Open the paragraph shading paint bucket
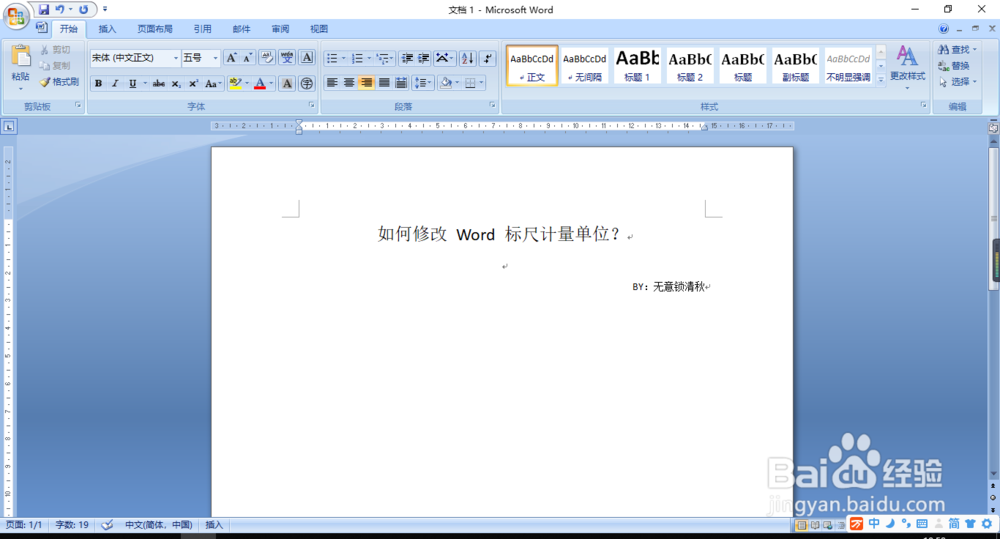The height and width of the screenshot is (539, 1000). pyautogui.click(x=446, y=83)
